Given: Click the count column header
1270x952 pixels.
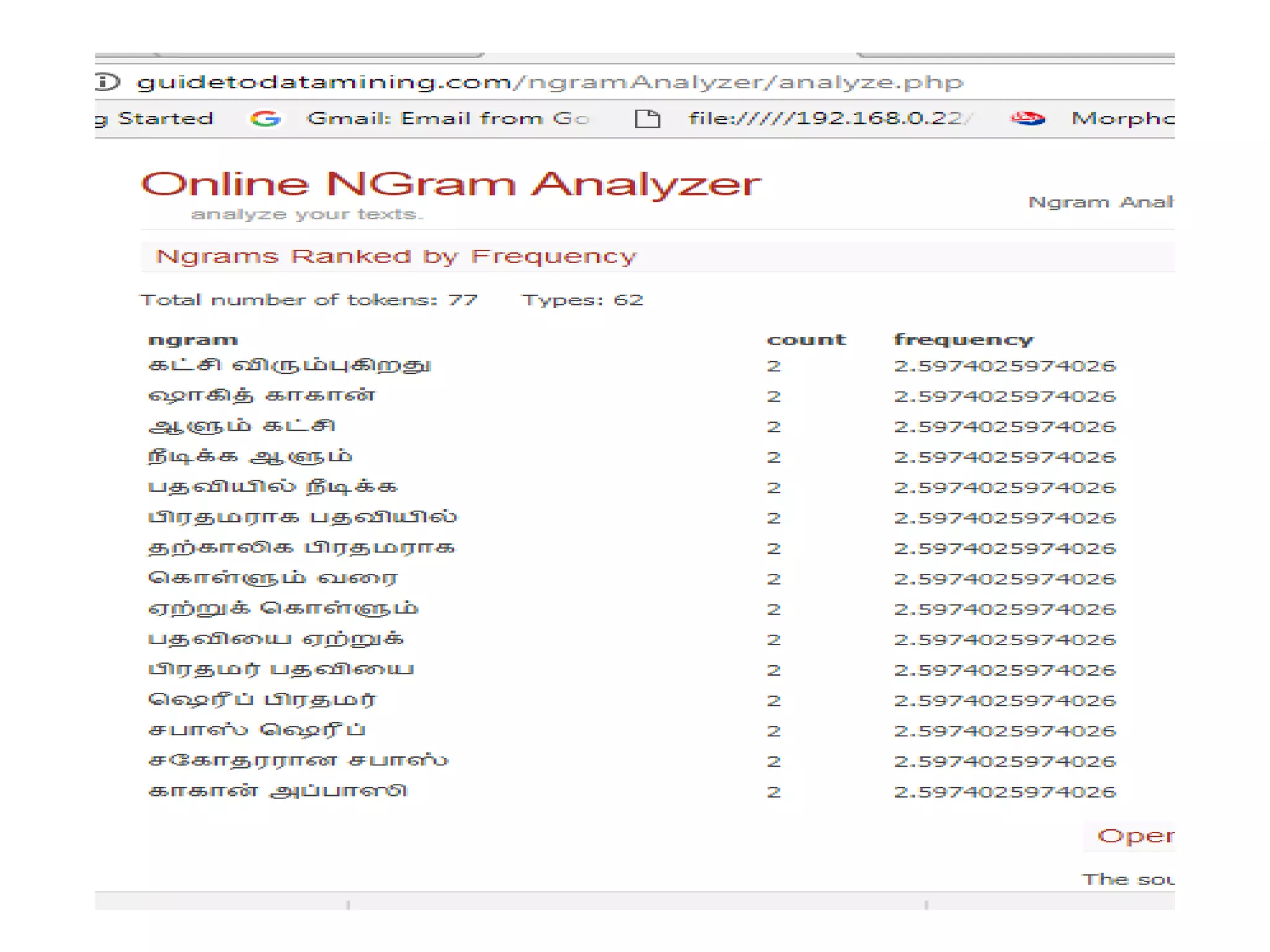Looking at the screenshot, I should (x=806, y=340).
